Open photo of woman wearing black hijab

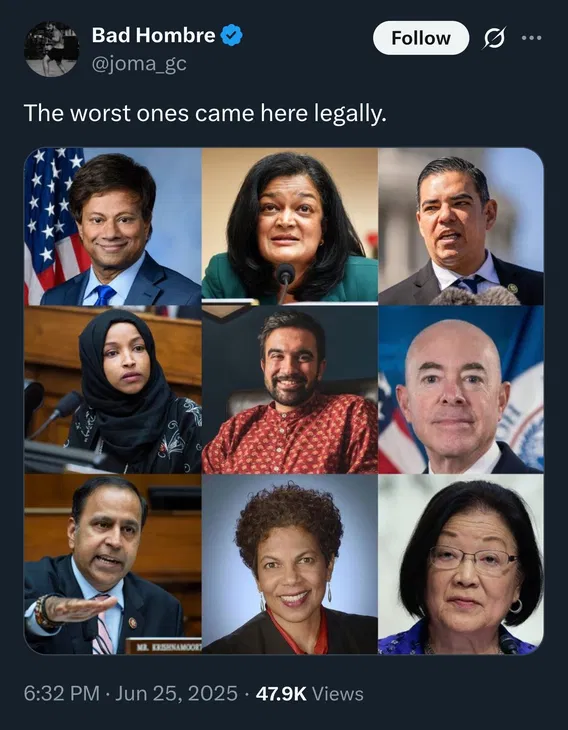pos(113,390)
